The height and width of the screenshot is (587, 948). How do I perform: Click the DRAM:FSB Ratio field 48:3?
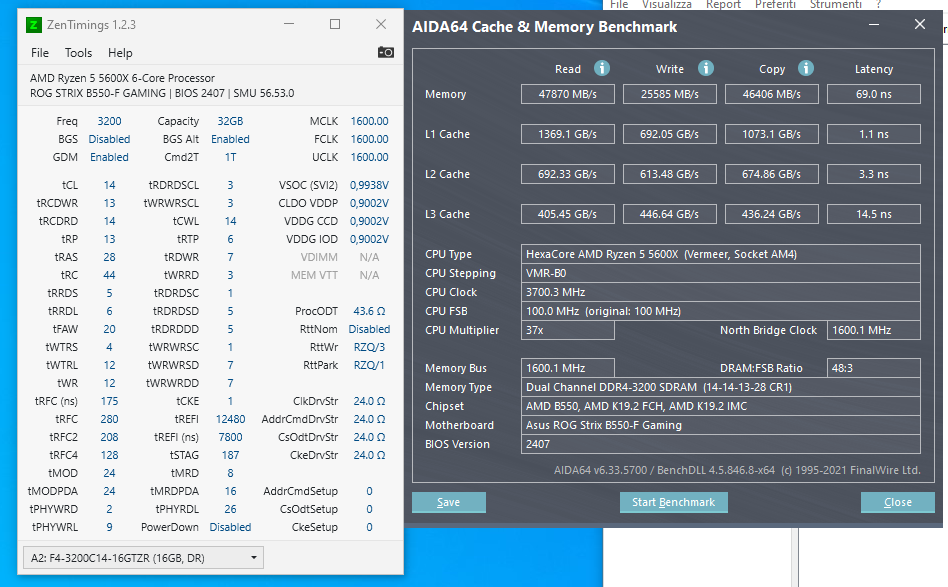tap(874, 368)
